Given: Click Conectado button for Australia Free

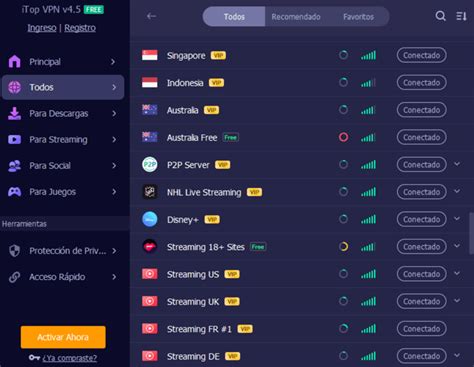Looking at the screenshot, I should pyautogui.click(x=421, y=137).
